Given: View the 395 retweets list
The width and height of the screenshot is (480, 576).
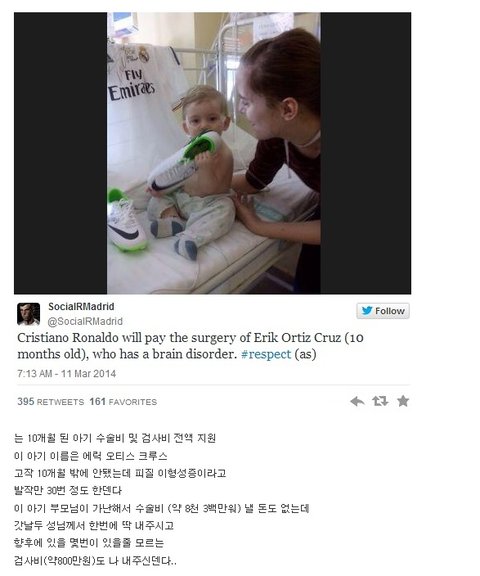Looking at the screenshot, I should pos(51,402).
